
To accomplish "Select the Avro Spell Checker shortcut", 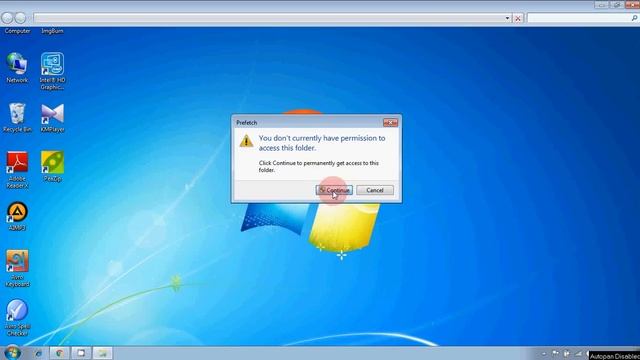I will 17,318.
